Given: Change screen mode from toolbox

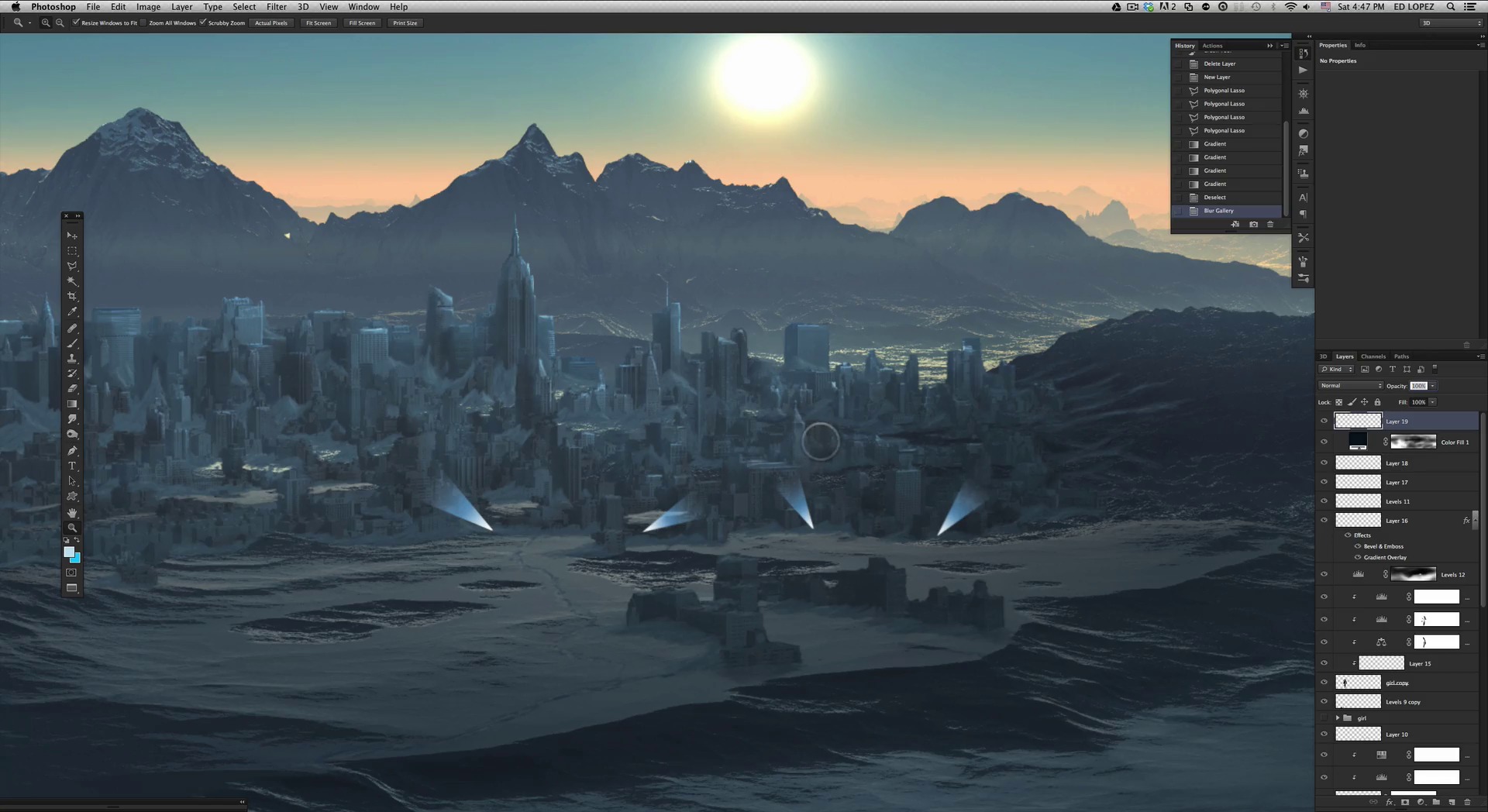Looking at the screenshot, I should [x=71, y=588].
